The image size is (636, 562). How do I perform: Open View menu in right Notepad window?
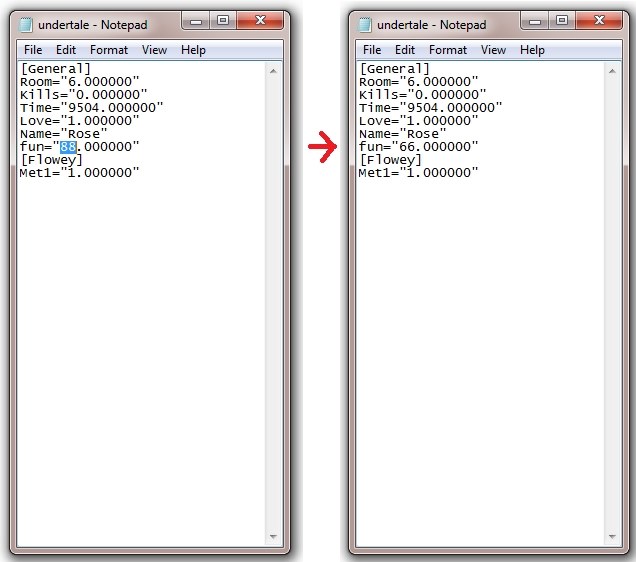493,50
